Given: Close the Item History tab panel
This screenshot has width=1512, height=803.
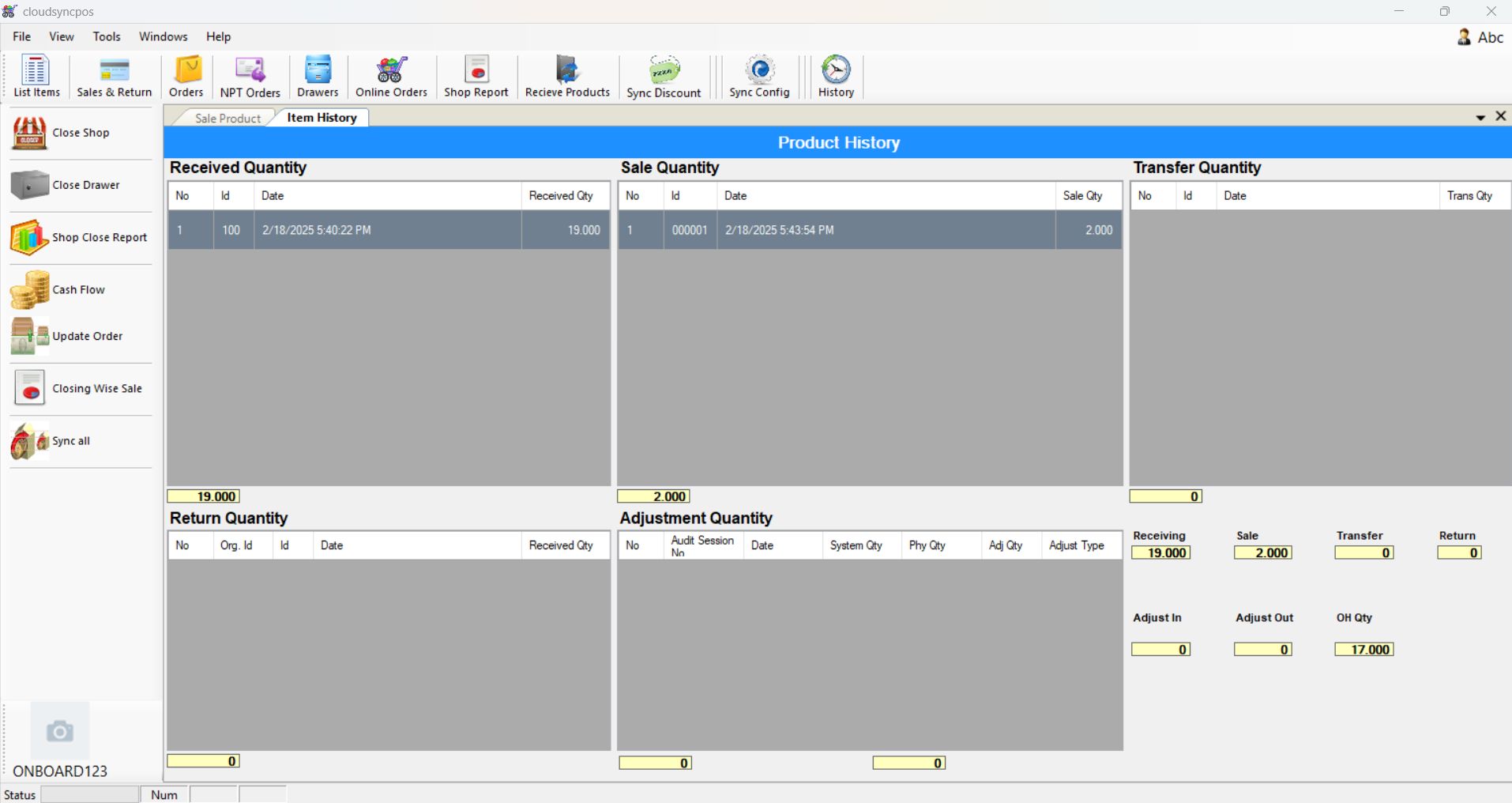Looking at the screenshot, I should pyautogui.click(x=1501, y=116).
